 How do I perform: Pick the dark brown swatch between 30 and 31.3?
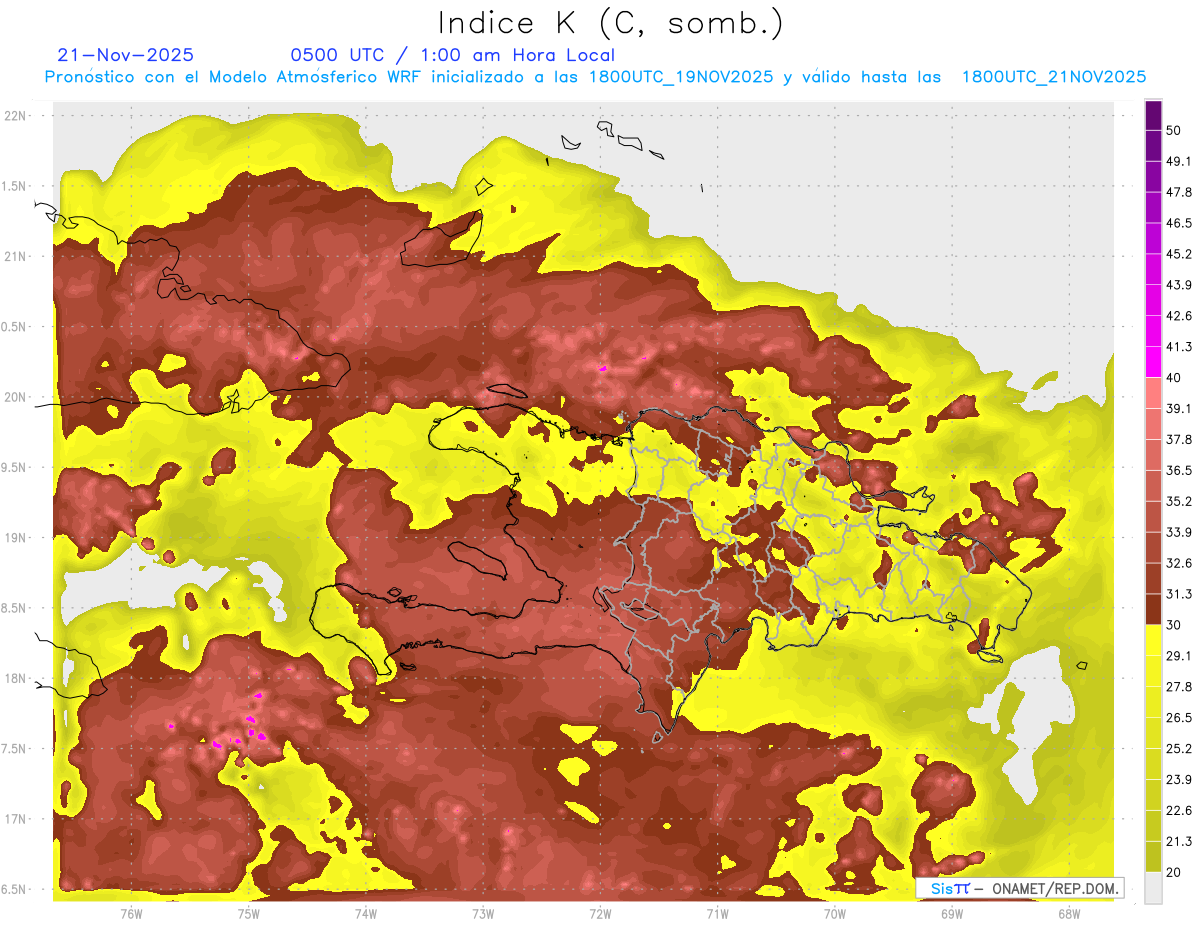[1153, 609]
